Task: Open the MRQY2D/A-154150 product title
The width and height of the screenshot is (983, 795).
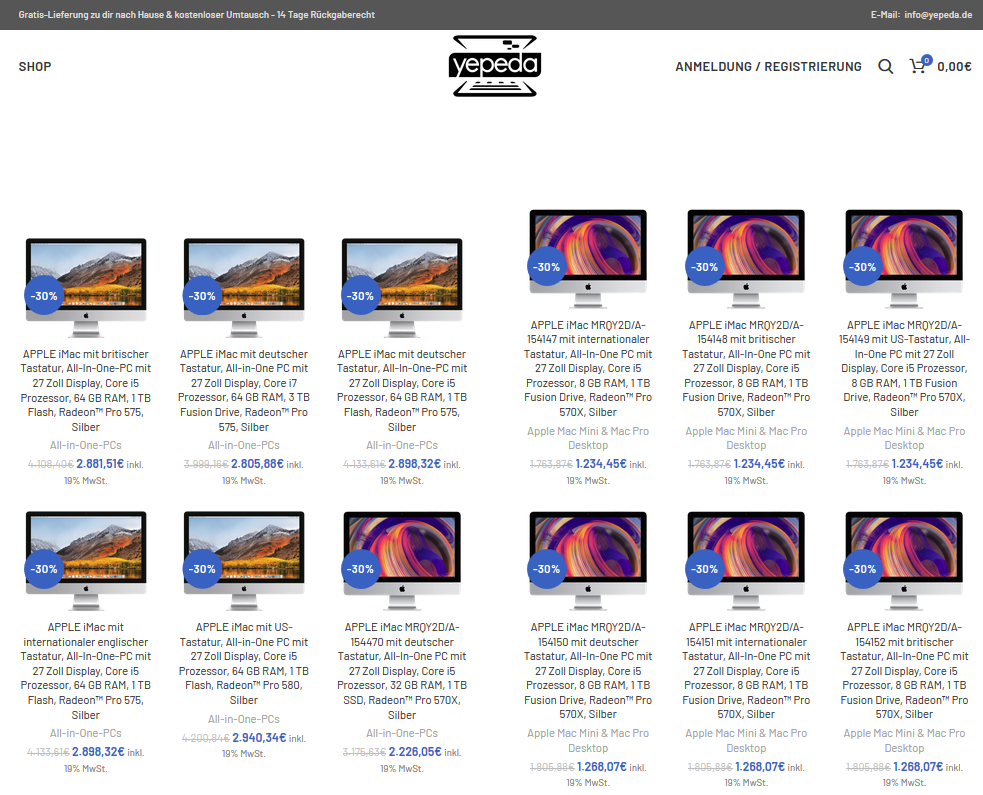Action: point(588,671)
